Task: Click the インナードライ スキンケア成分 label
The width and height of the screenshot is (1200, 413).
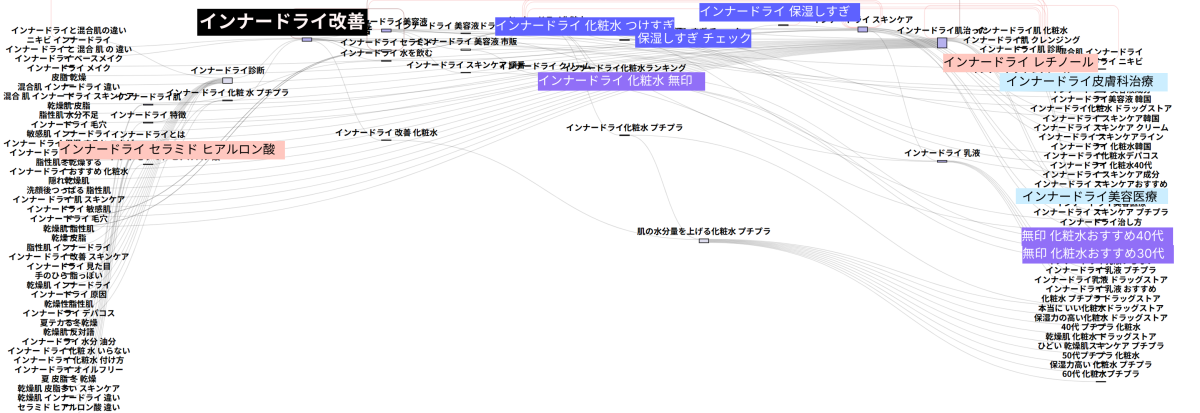Action: click(x=1100, y=175)
